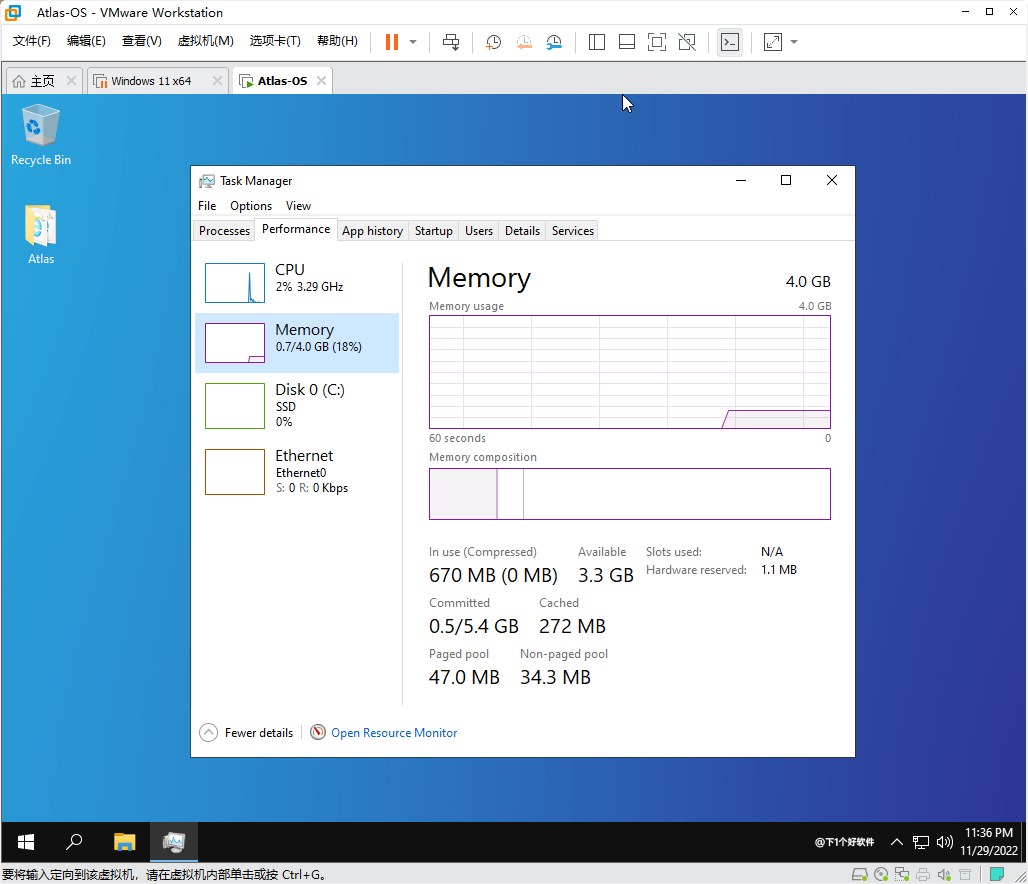Open the Snapshot Manager

[x=556, y=41]
